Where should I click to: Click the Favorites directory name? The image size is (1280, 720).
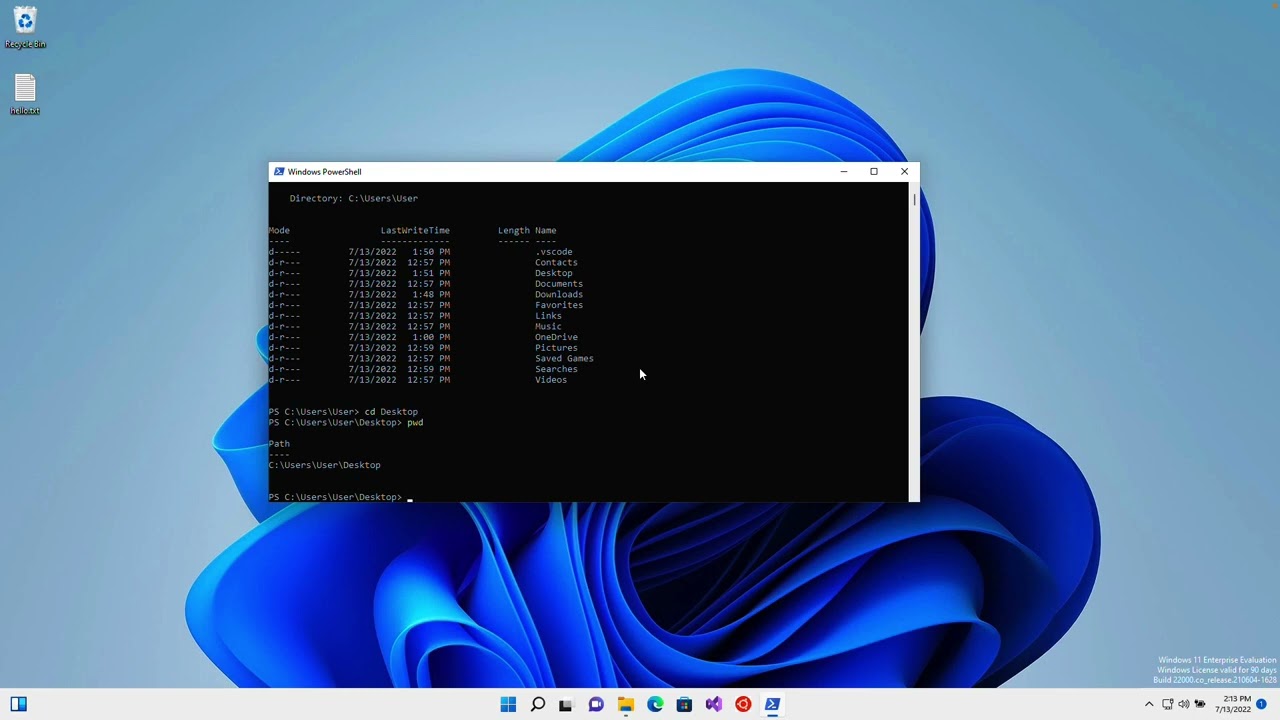[559, 305]
